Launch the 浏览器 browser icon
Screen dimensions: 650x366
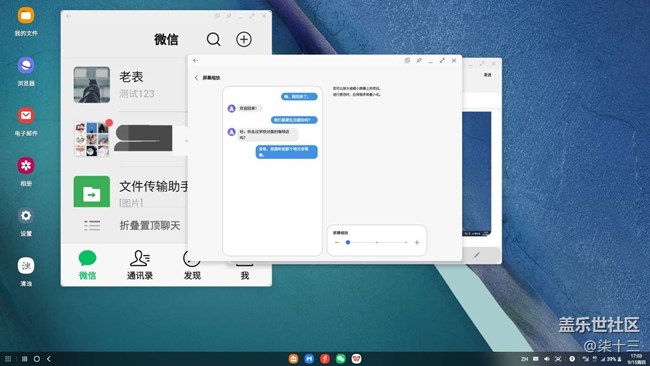point(26,71)
